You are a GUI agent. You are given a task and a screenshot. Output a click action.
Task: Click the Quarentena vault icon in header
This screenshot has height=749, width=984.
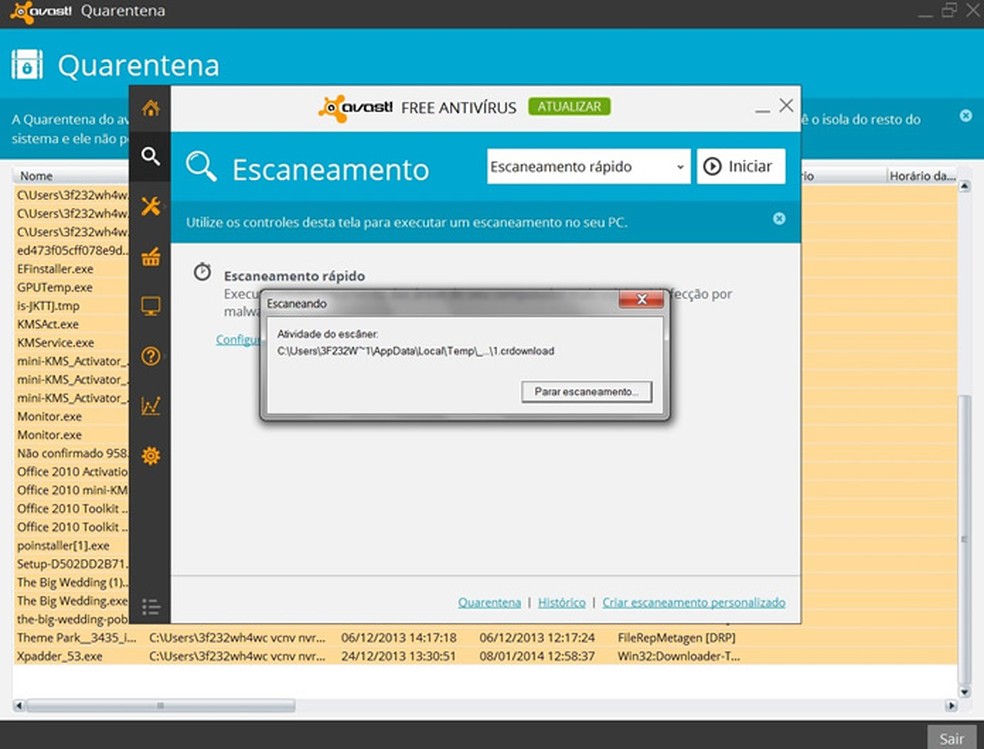(27, 65)
